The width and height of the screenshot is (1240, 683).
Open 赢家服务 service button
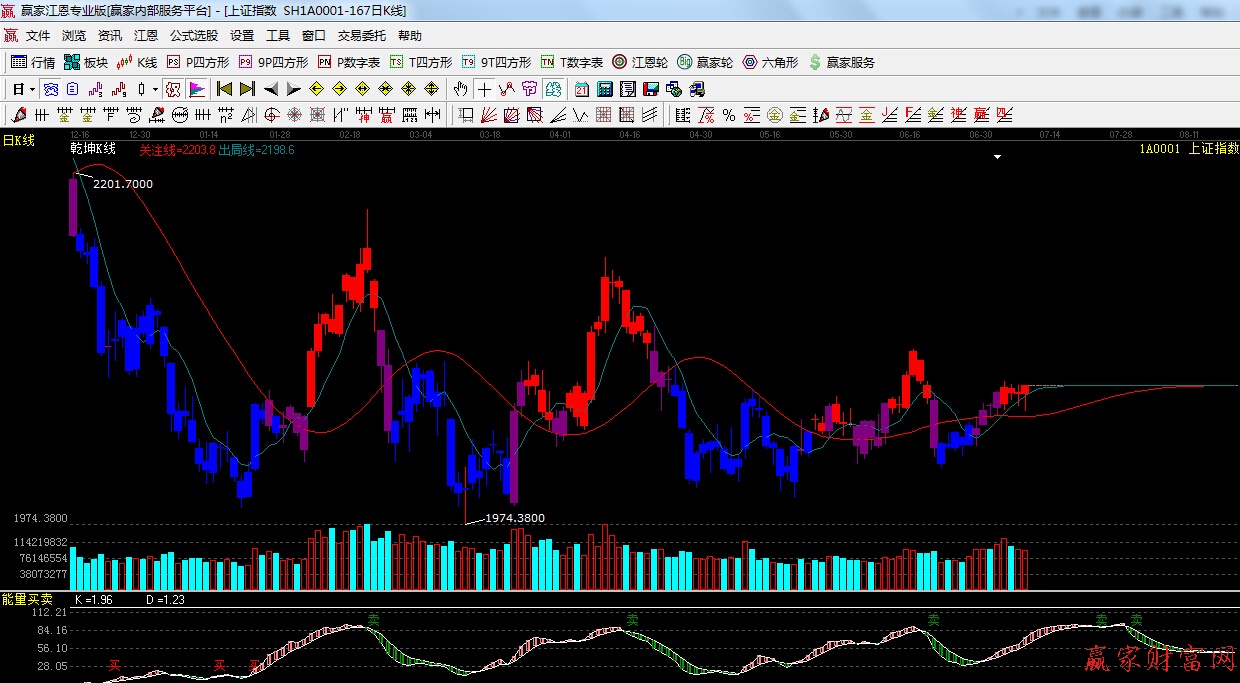(x=841, y=62)
